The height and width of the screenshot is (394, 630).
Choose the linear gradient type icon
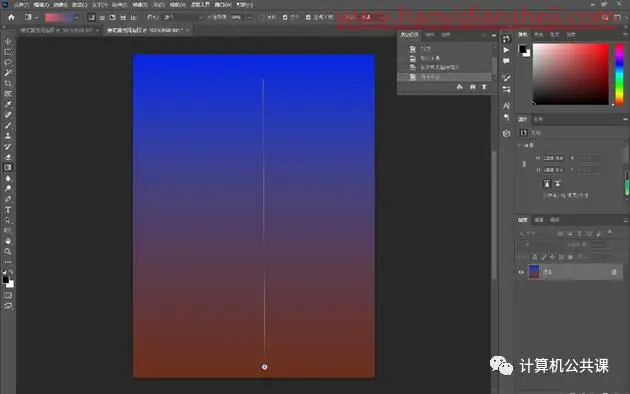click(92, 17)
